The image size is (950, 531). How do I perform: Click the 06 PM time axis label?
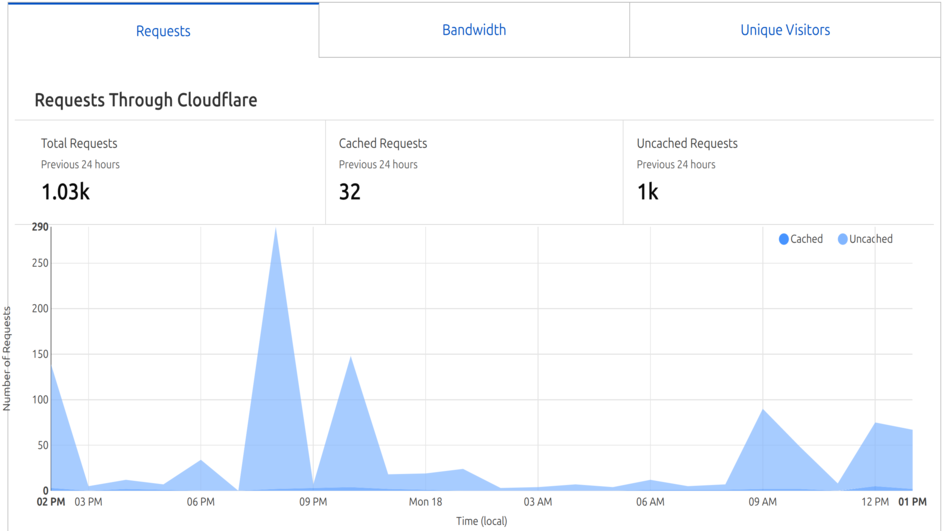coord(200,502)
